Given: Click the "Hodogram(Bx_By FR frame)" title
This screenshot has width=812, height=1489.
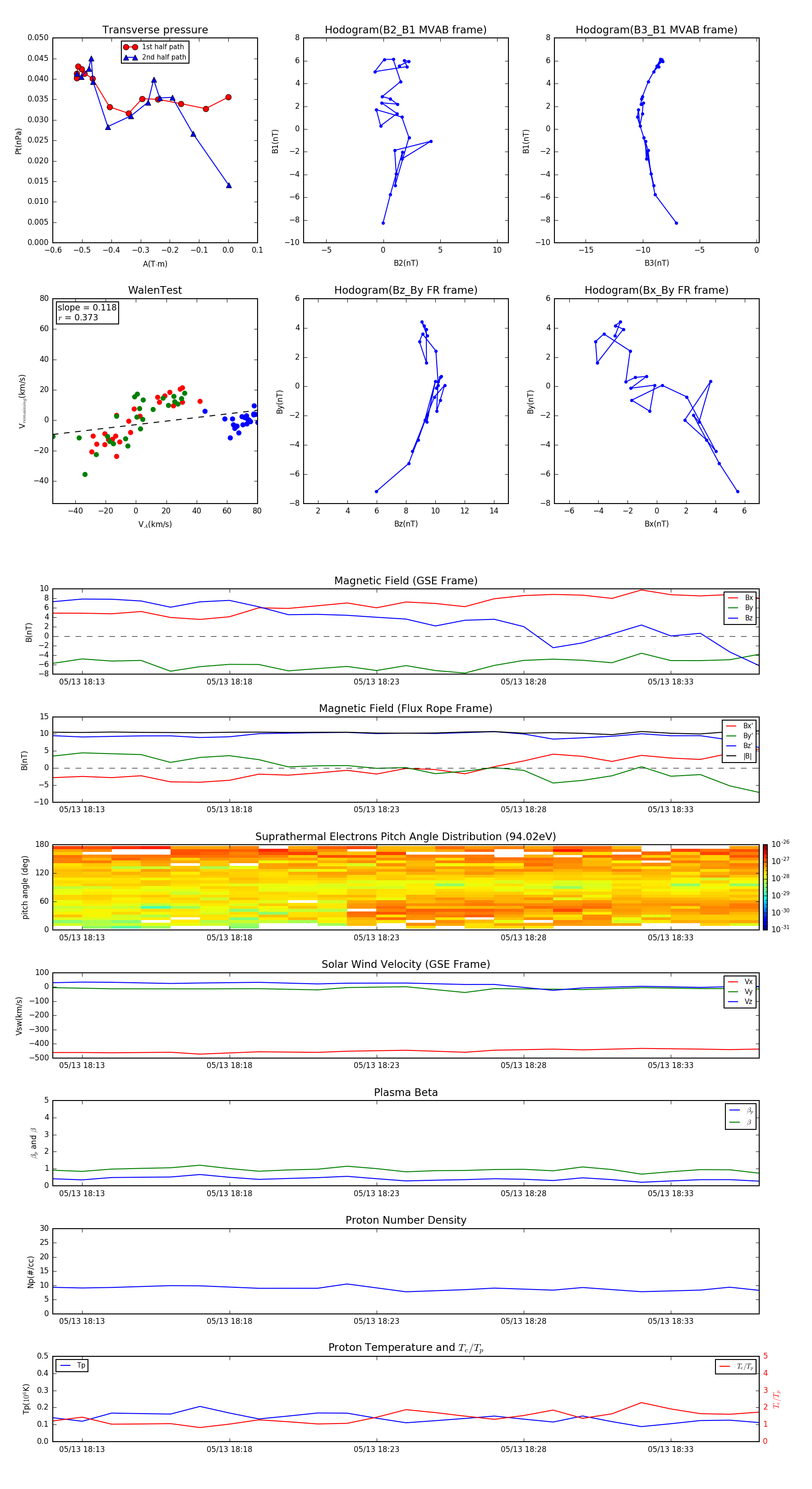Looking at the screenshot, I should pos(656,290).
